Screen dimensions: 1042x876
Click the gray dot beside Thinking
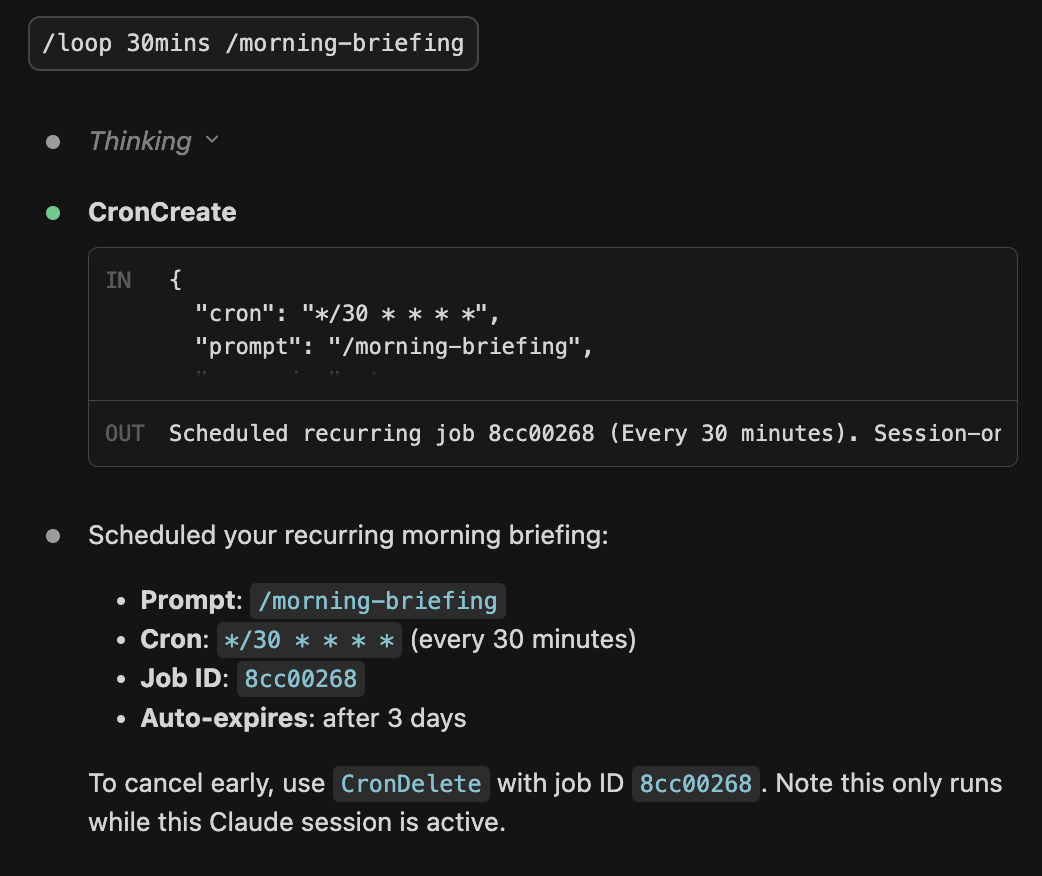click(x=53, y=142)
